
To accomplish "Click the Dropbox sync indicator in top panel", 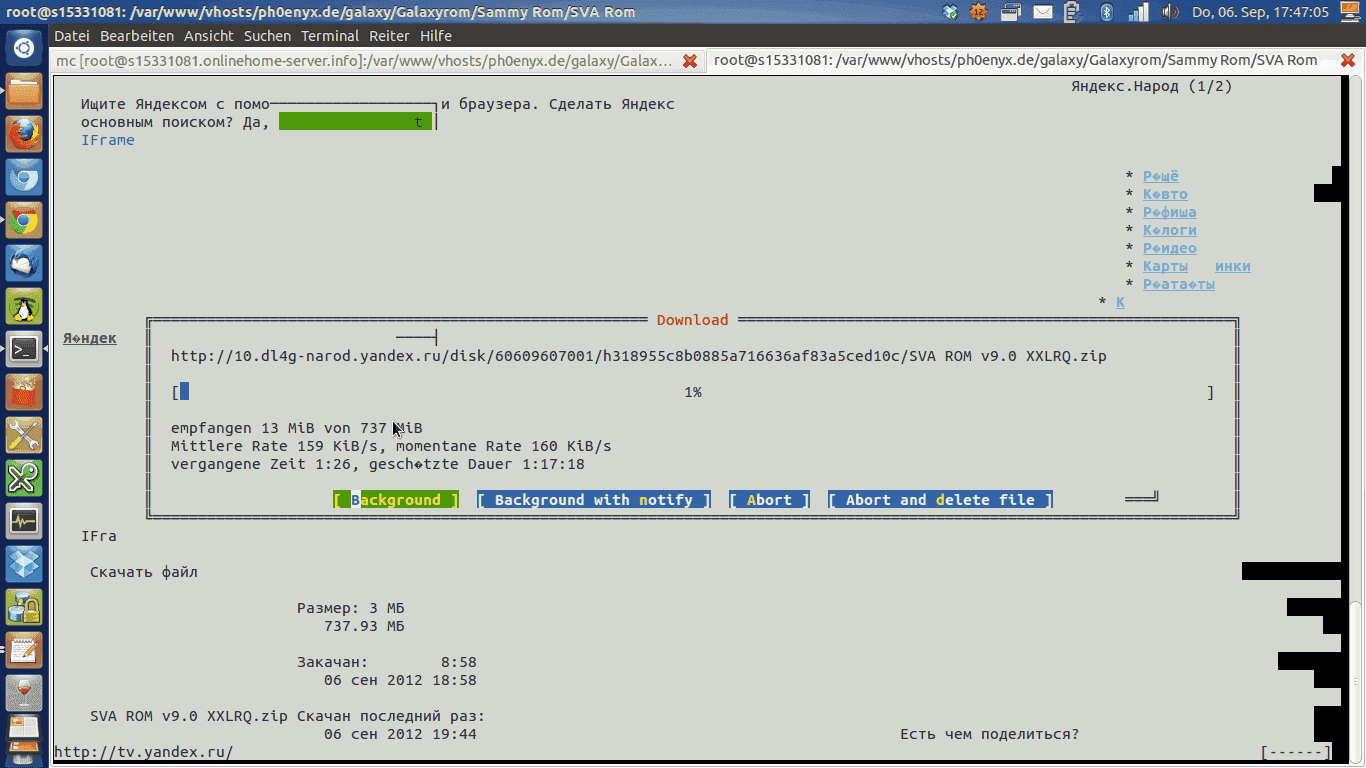I will tap(950, 12).
